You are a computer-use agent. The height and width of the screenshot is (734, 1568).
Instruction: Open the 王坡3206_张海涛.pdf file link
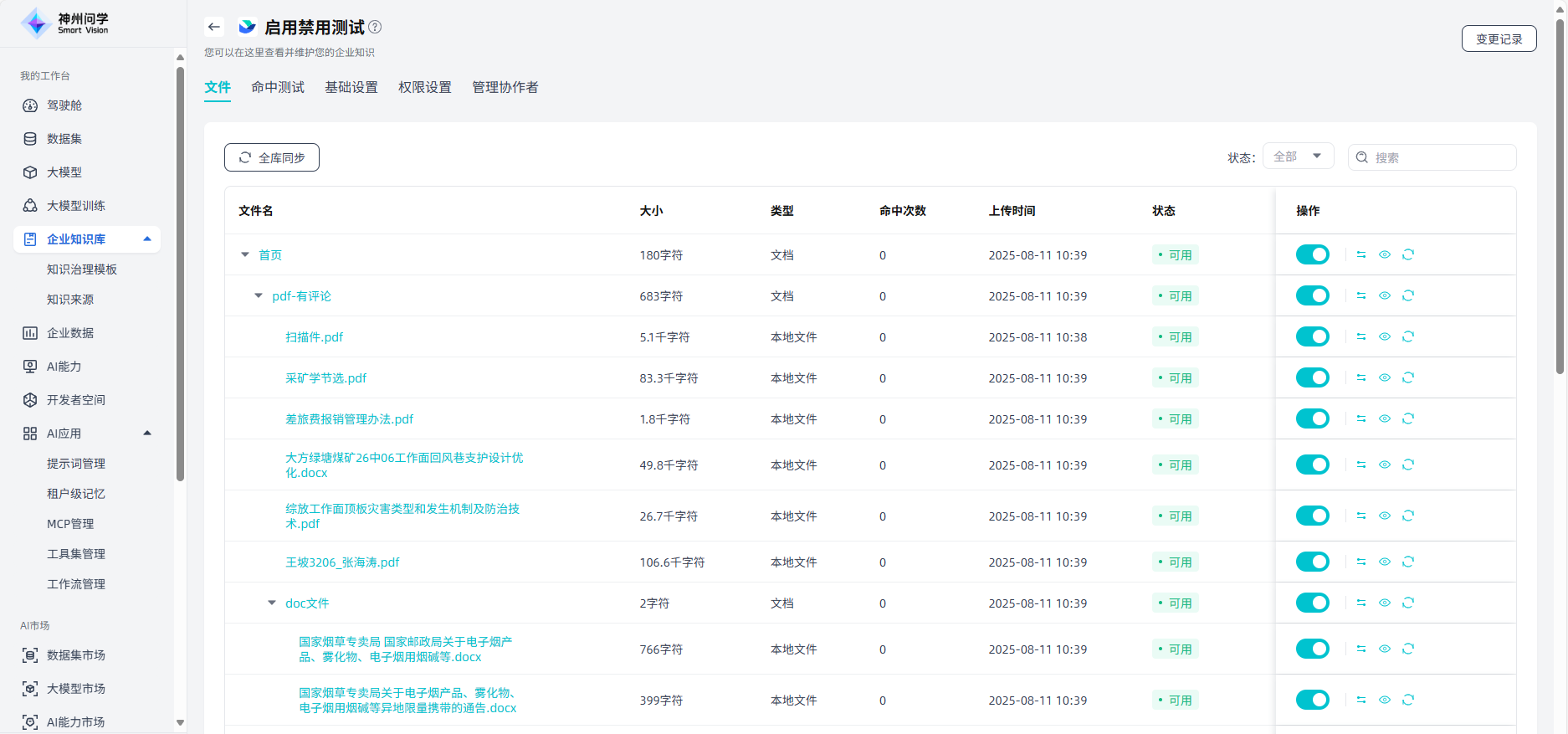tap(342, 562)
